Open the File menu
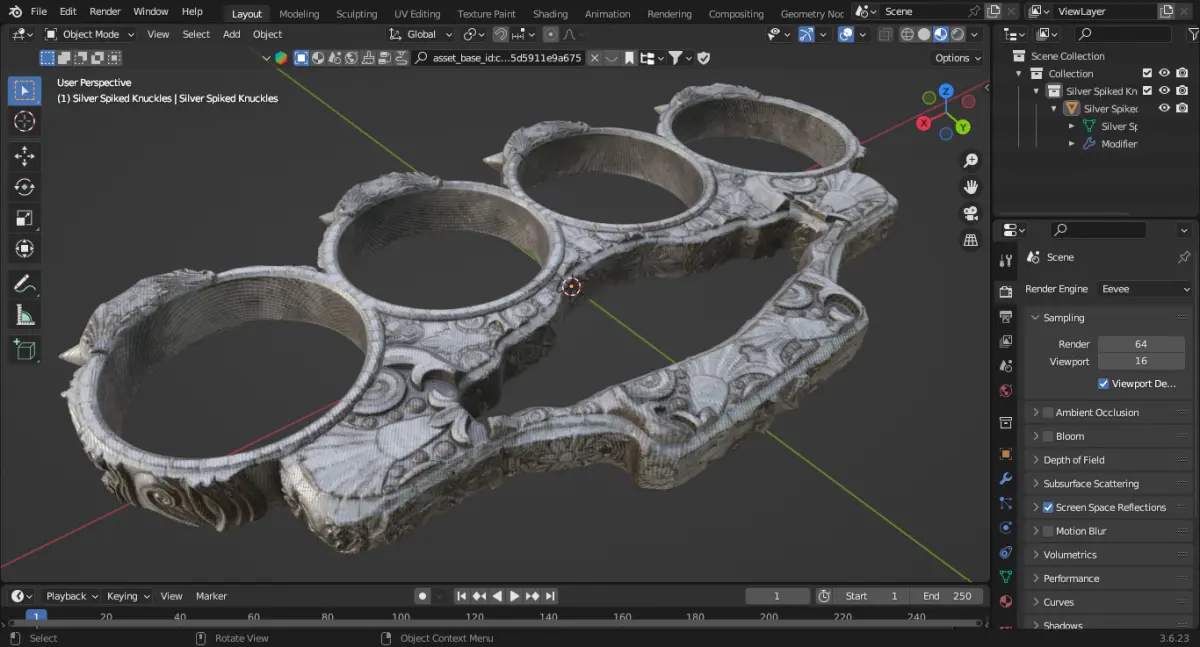Image resolution: width=1200 pixels, height=647 pixels. [39, 12]
